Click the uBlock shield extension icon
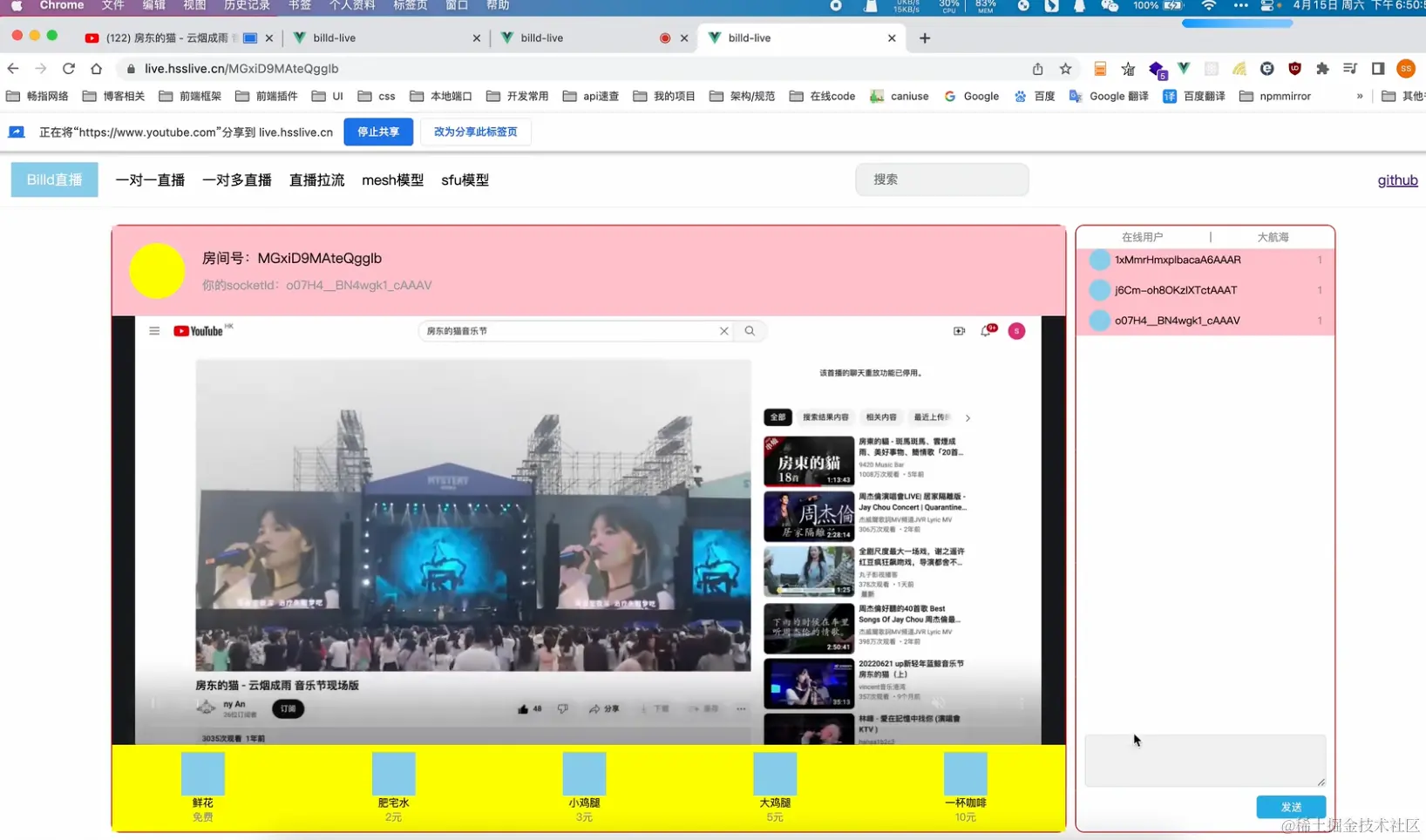Image resolution: width=1426 pixels, height=840 pixels. tap(1294, 69)
